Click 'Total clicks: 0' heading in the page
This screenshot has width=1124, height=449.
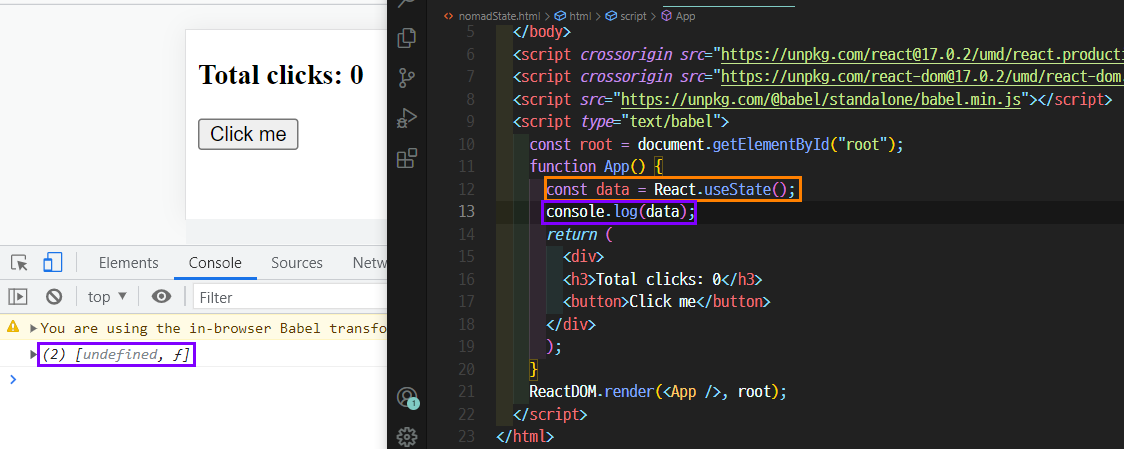pyautogui.click(x=281, y=75)
